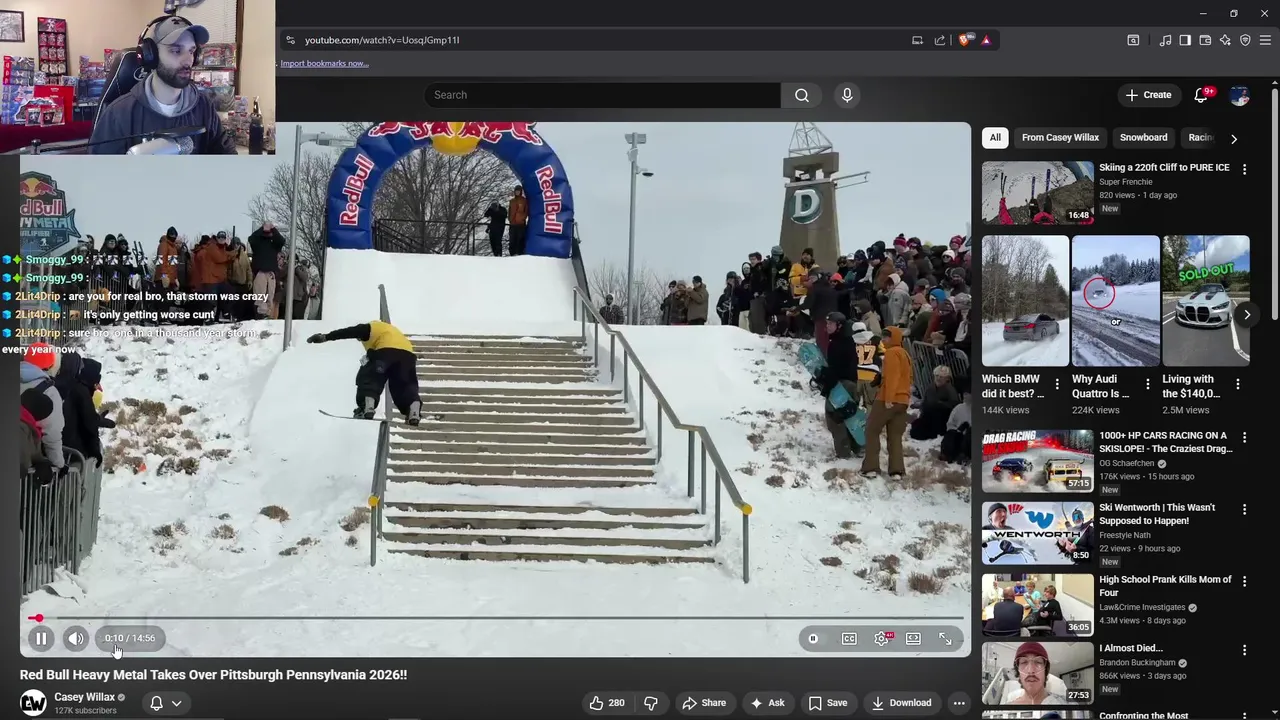The width and height of the screenshot is (1280, 720).
Task: Open player settings gear icon
Action: 881,638
